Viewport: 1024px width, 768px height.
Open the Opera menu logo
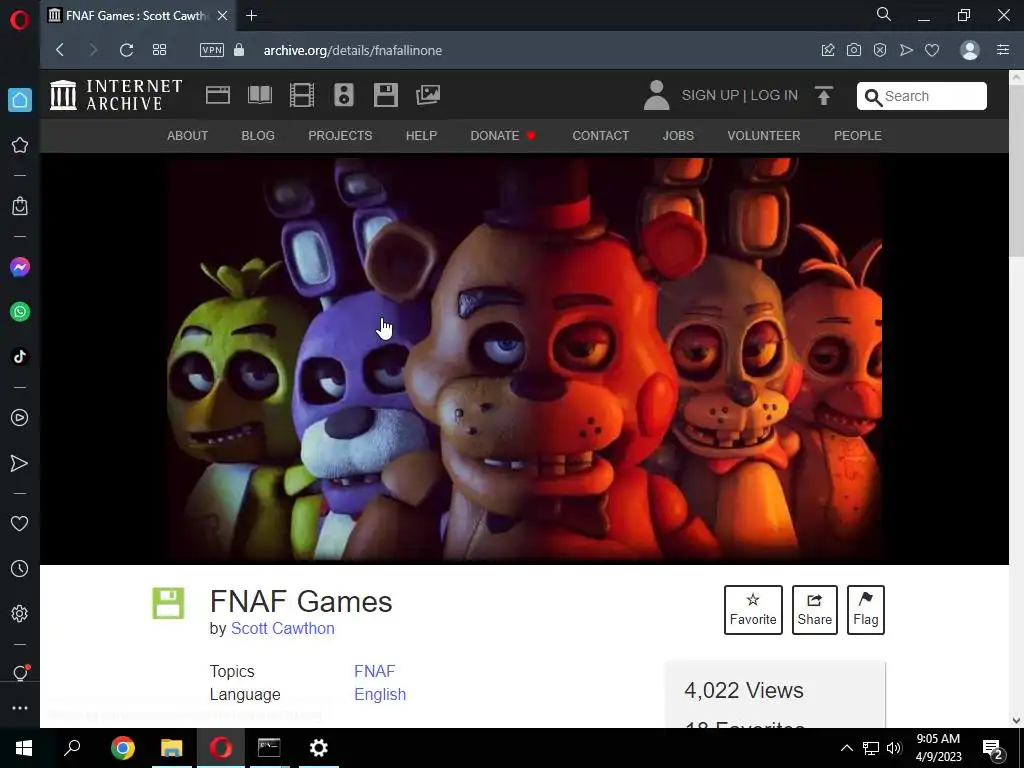point(20,20)
